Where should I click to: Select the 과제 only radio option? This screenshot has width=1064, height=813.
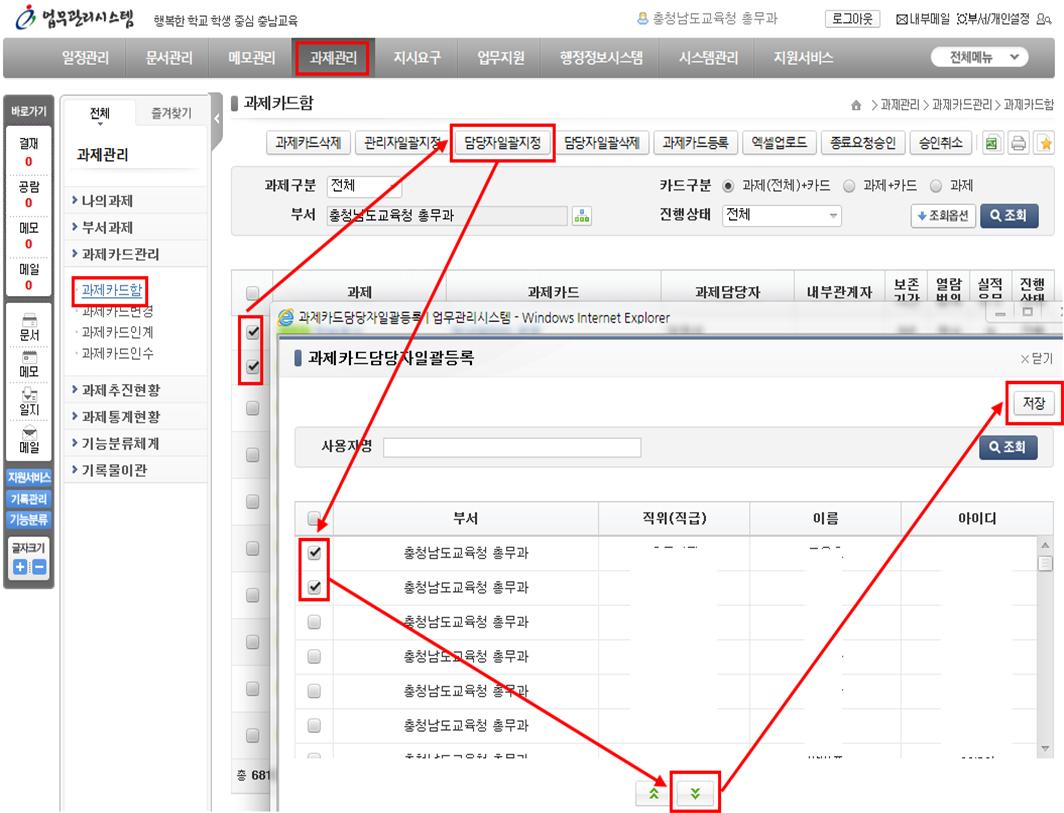click(x=936, y=186)
